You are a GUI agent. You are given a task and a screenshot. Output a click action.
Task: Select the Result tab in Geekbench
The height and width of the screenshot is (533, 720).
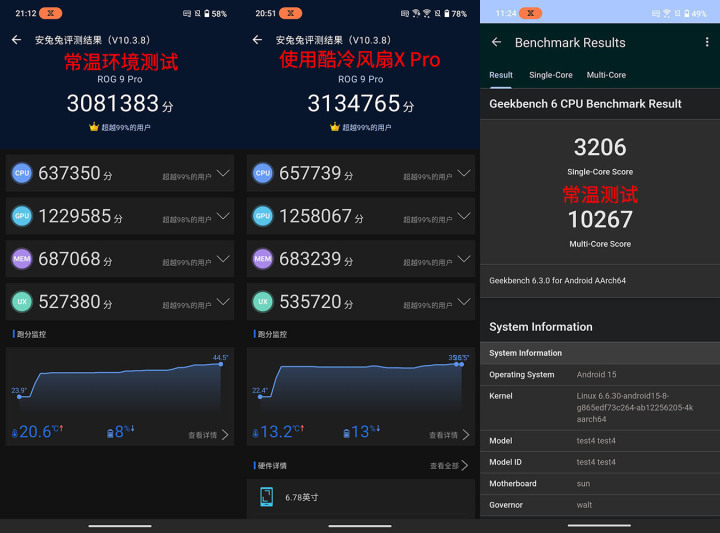click(501, 75)
